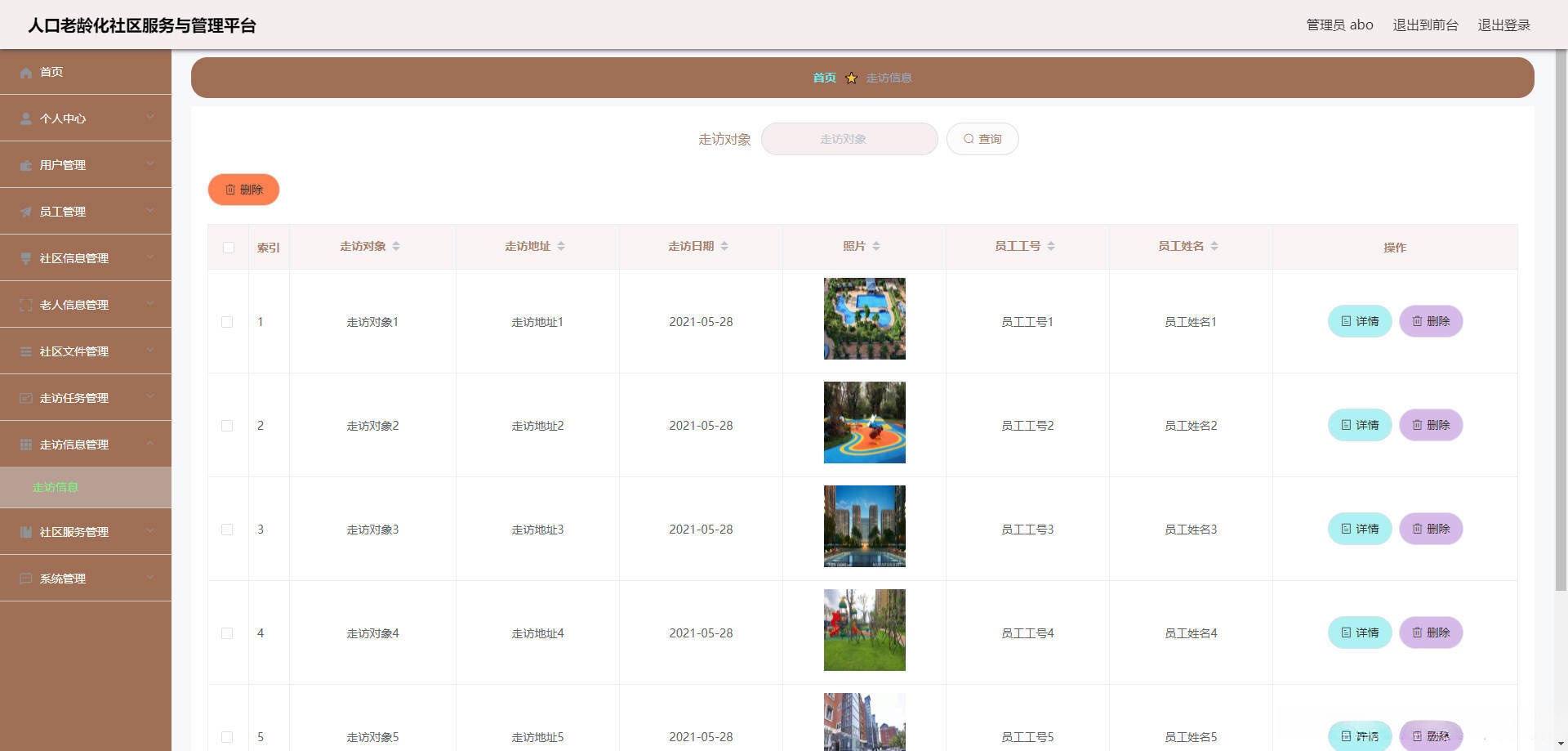Sort the table by 员工工号 column arrows
The image size is (1568, 751).
click(x=1051, y=246)
